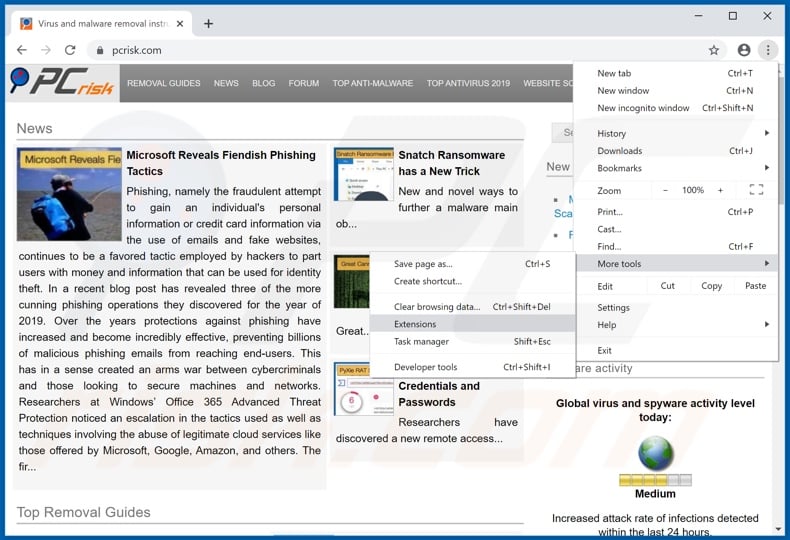Image resolution: width=790 pixels, height=540 pixels.
Task: Choose Exit from Chrome menu
Action: (x=675, y=351)
